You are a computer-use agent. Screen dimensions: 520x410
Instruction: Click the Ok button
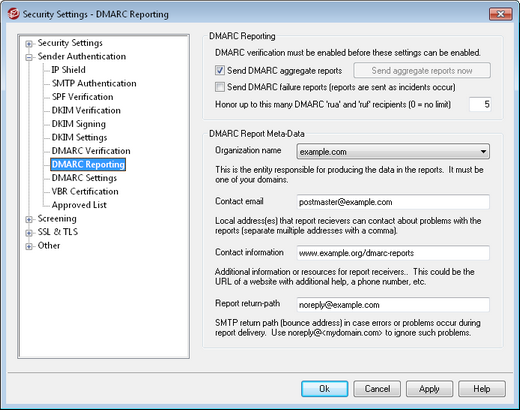click(x=324, y=389)
